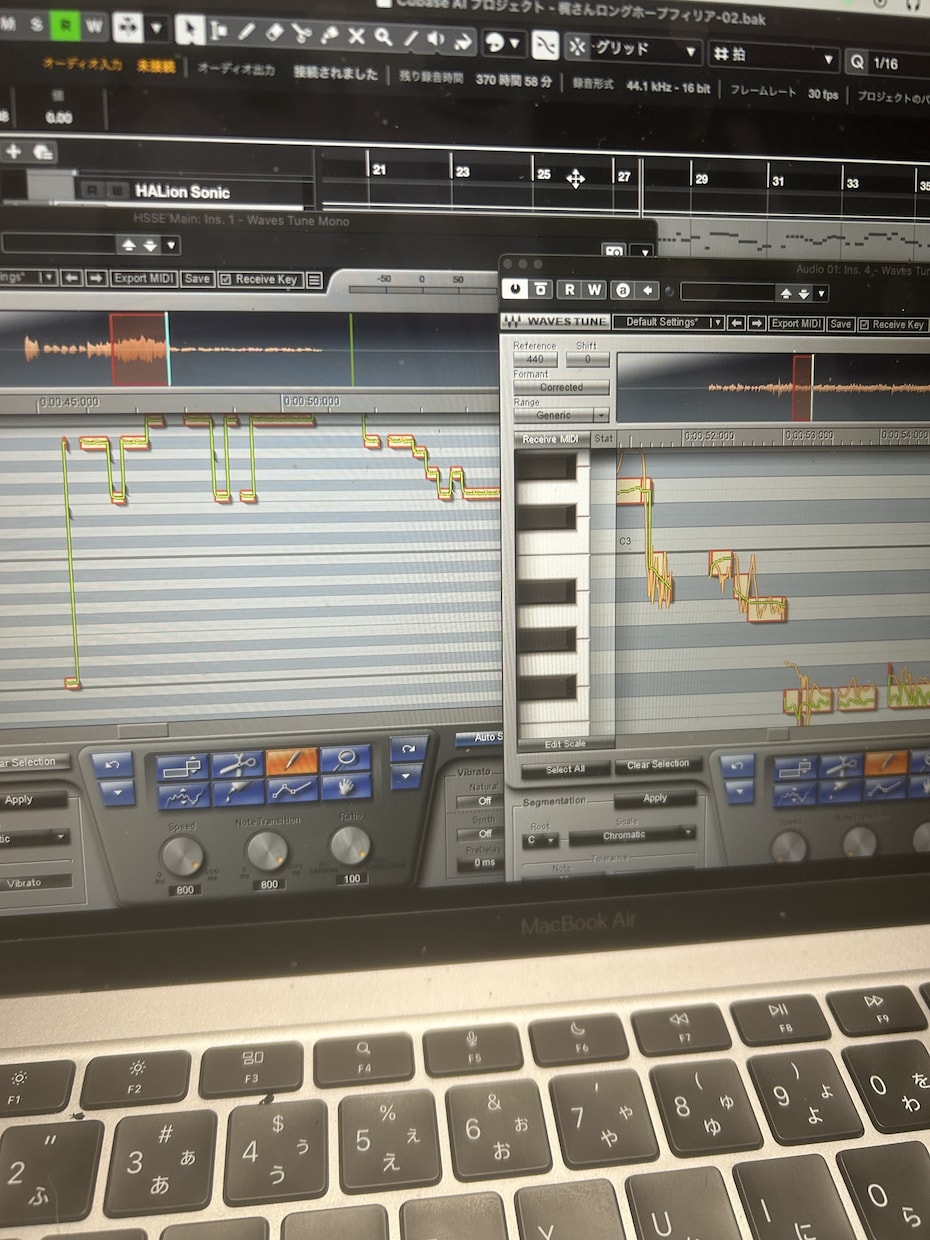Select the Zoom magnifier tool in Cubase toolbar
The height and width of the screenshot is (1240, 930).
pyautogui.click(x=383, y=38)
